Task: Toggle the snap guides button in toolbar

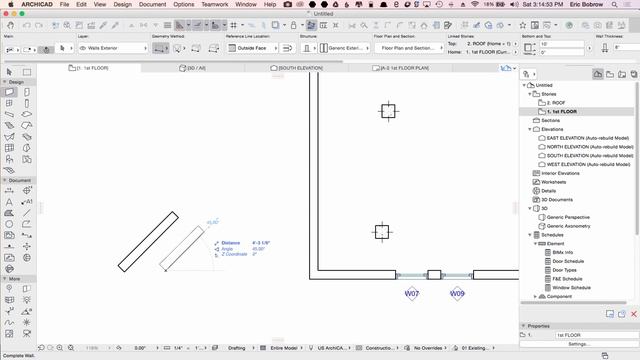Action: (x=198, y=25)
